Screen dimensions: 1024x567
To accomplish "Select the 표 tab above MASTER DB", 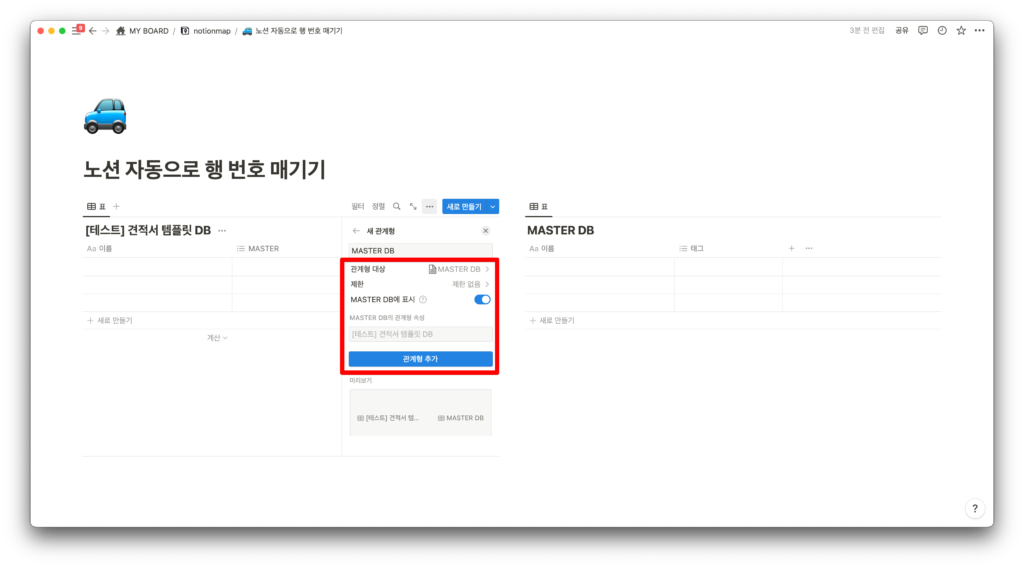I will click(538, 207).
